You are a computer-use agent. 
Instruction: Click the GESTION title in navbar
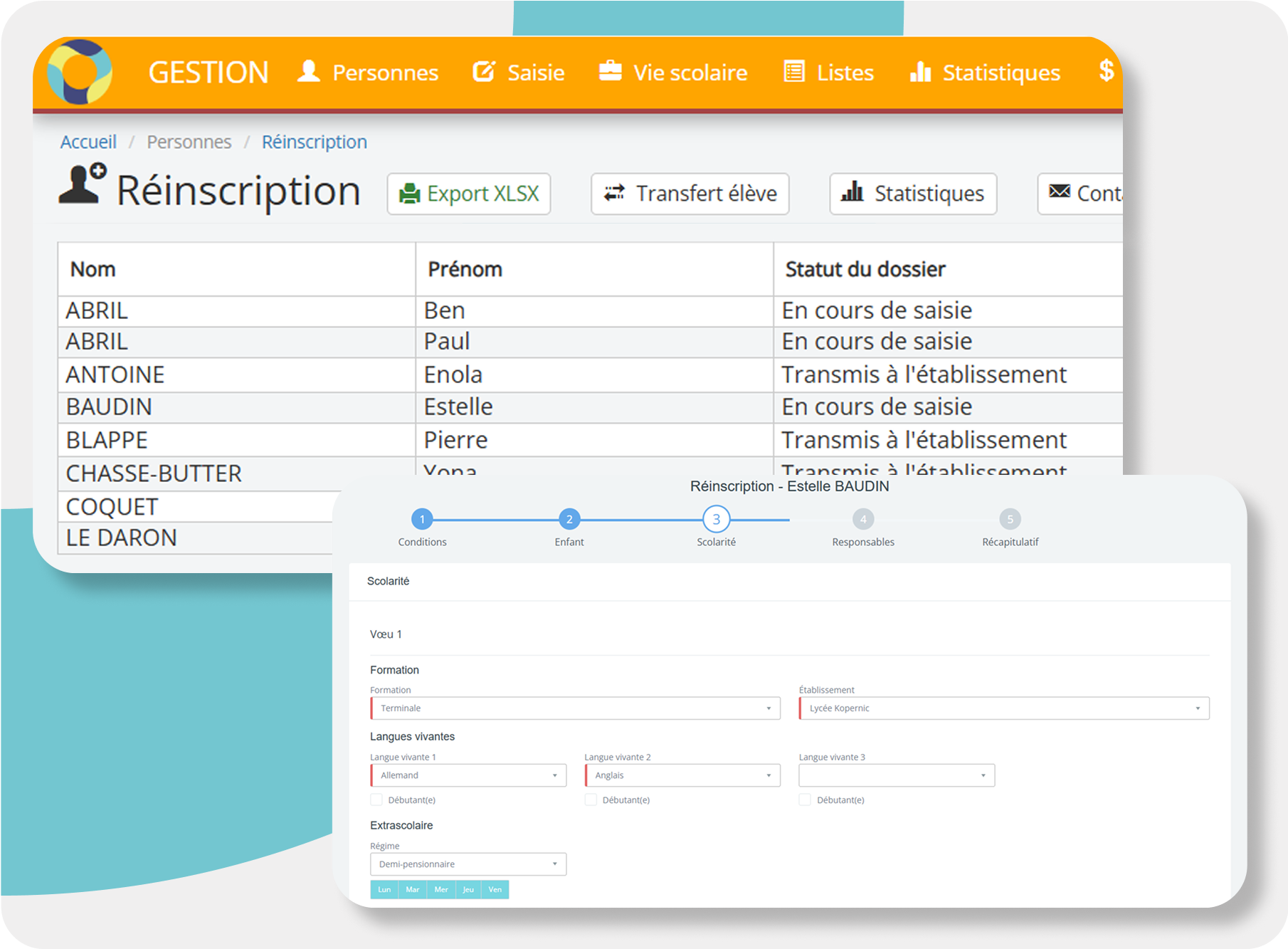click(208, 73)
